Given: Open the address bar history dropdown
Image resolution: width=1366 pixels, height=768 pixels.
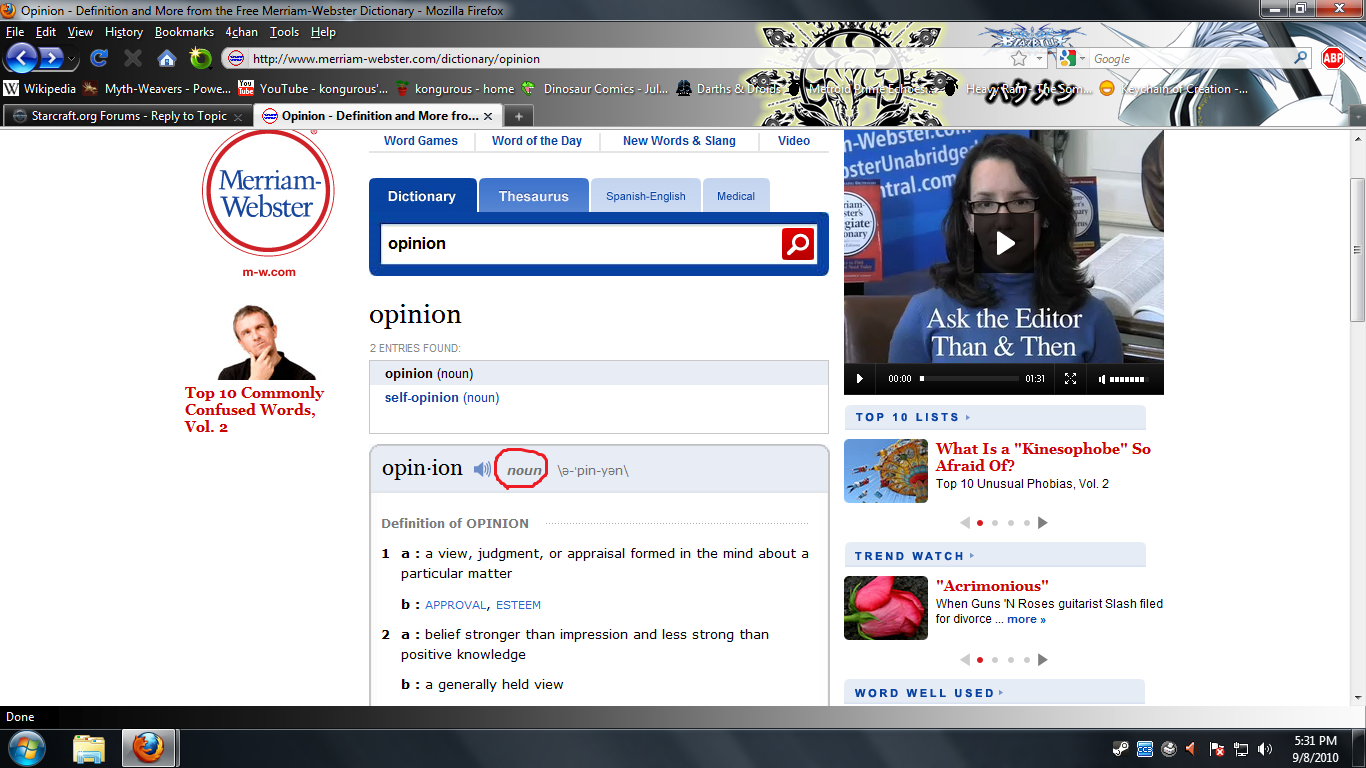Looking at the screenshot, I should pyautogui.click(x=1040, y=59).
